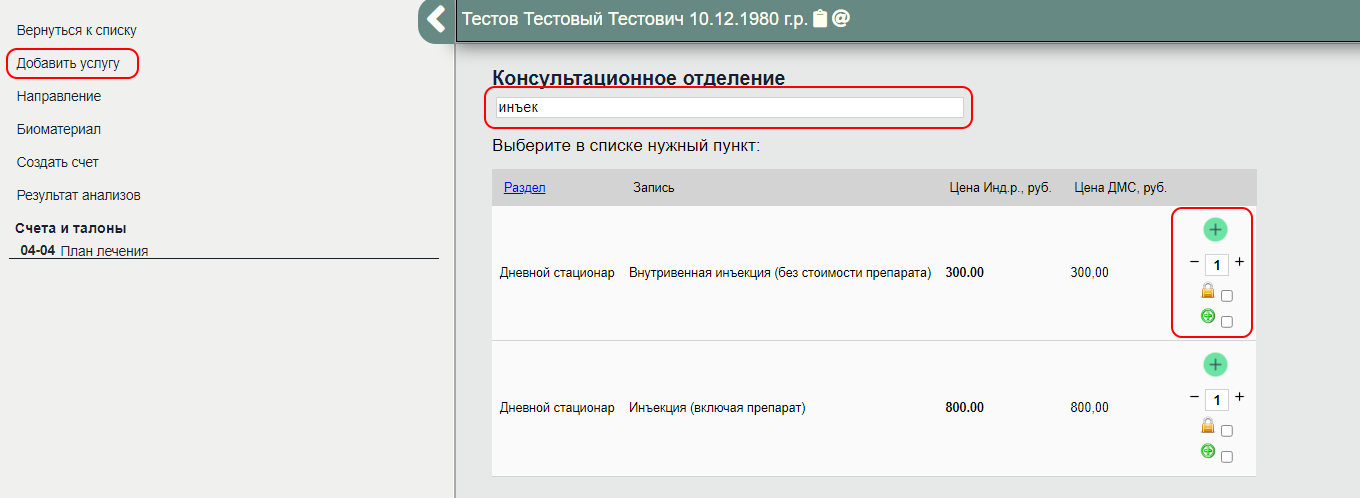The image size is (1360, 498).
Task: Tick the green-arrow checkbox for Внутривенная инъекция
Action: (1227, 322)
